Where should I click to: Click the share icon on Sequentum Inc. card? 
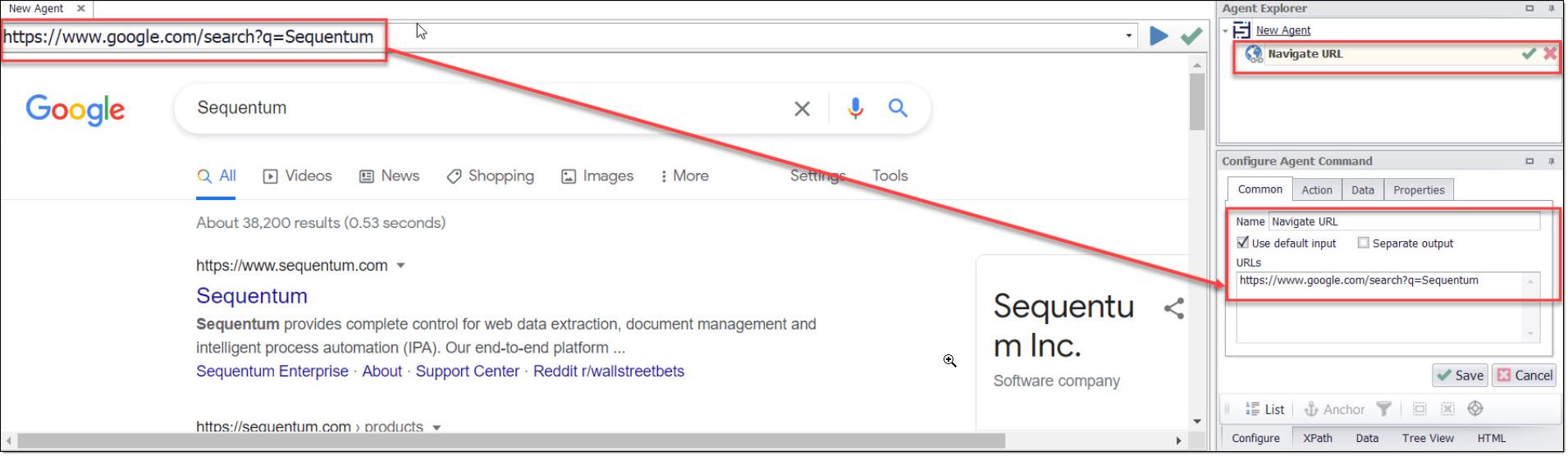click(x=1173, y=308)
